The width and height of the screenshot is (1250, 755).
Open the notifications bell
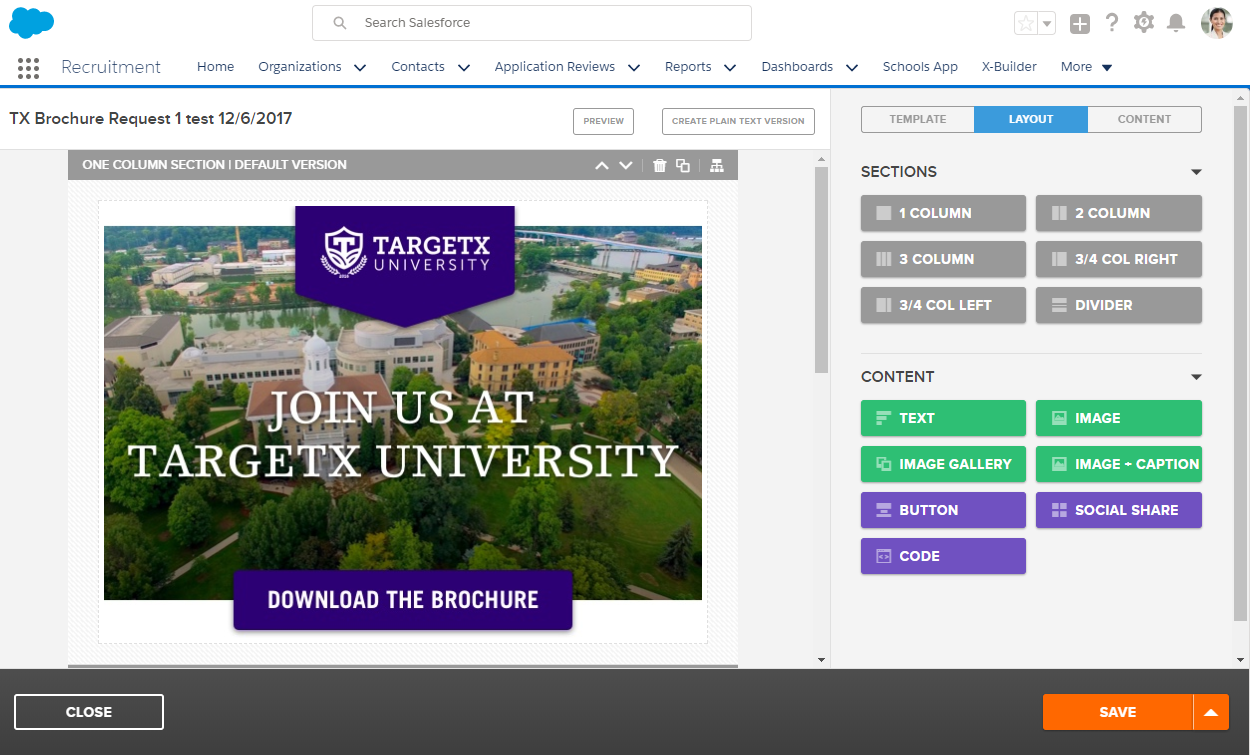pyautogui.click(x=1176, y=23)
